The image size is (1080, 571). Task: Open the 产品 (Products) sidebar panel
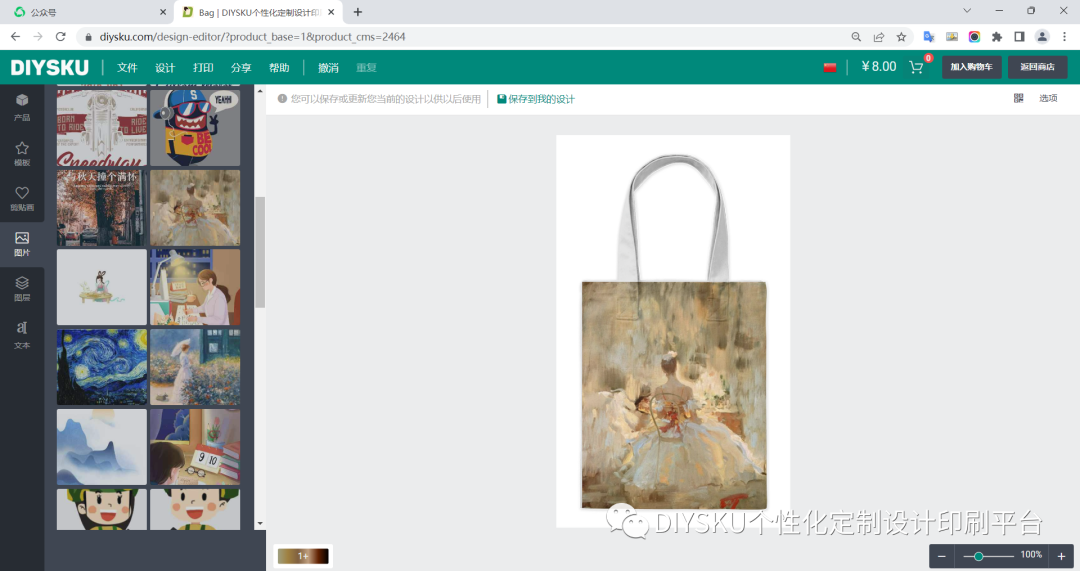22,107
